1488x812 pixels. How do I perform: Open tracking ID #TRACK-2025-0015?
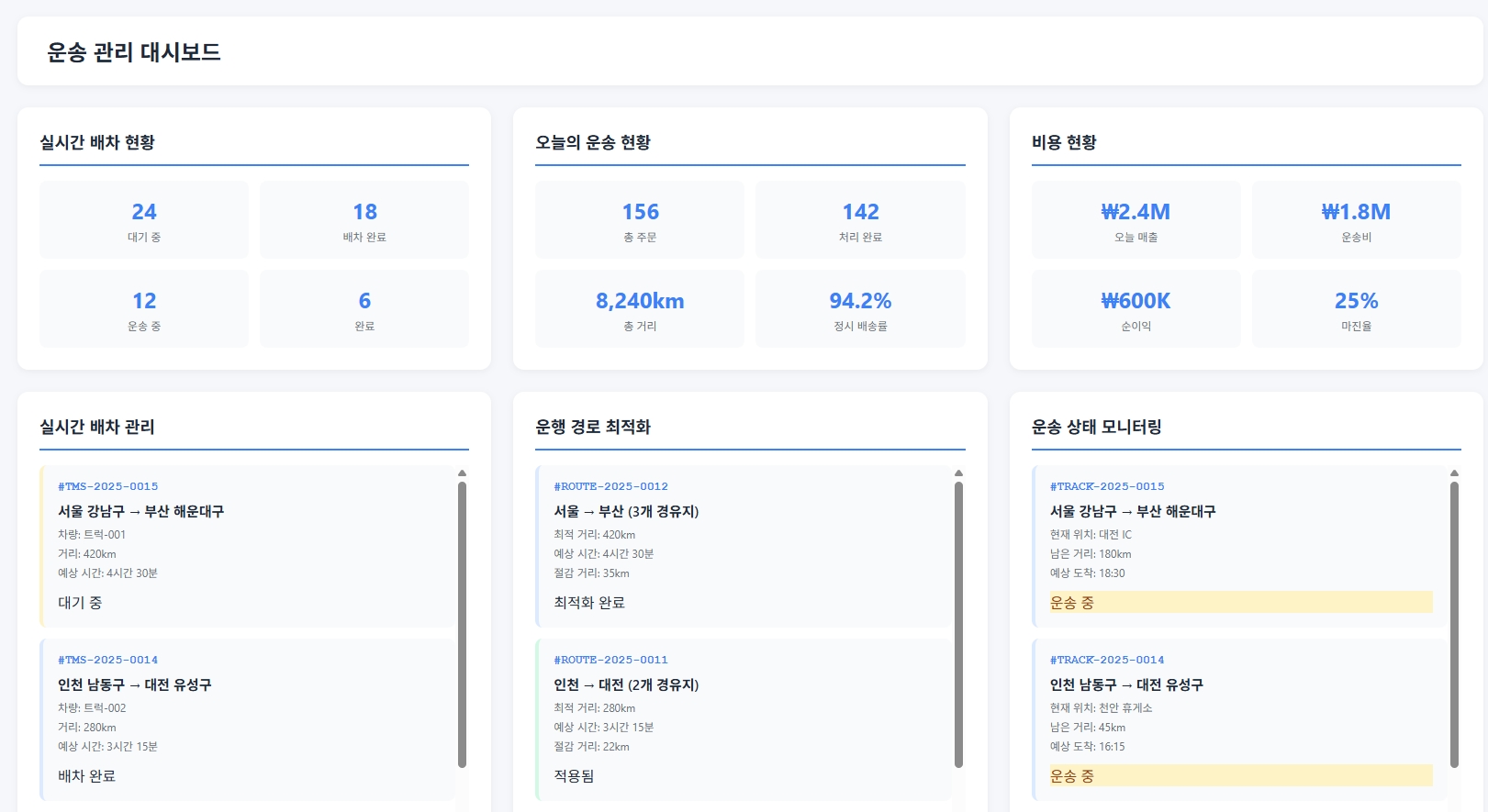coord(1107,486)
